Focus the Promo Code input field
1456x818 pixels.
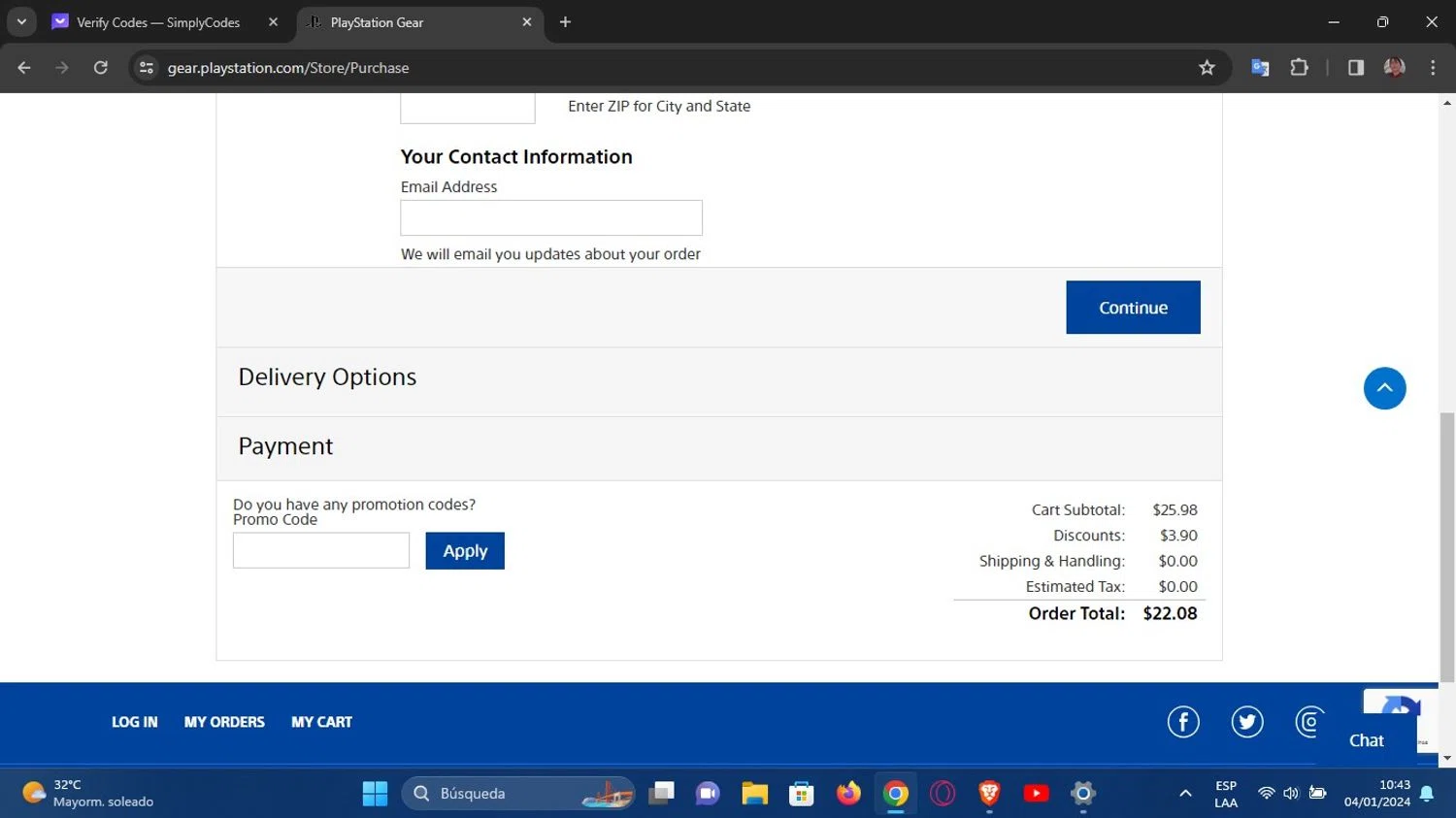click(321, 550)
